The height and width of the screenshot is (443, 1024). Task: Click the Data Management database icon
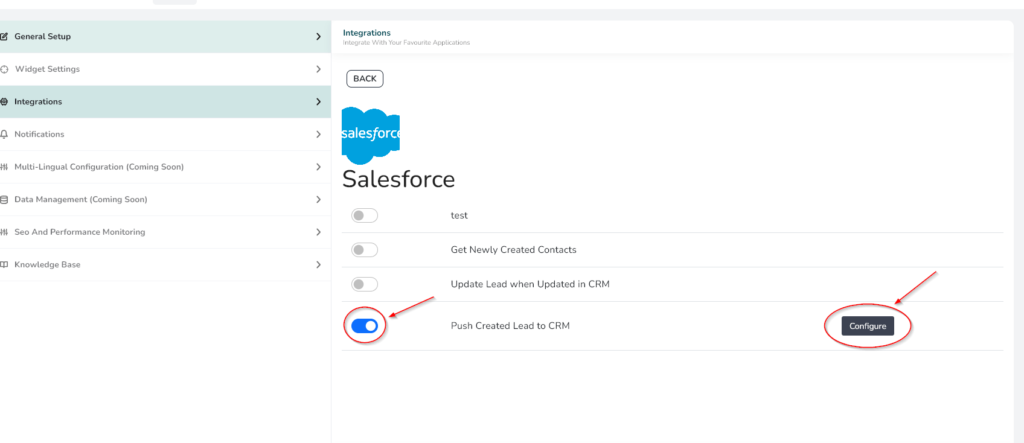(x=4, y=200)
